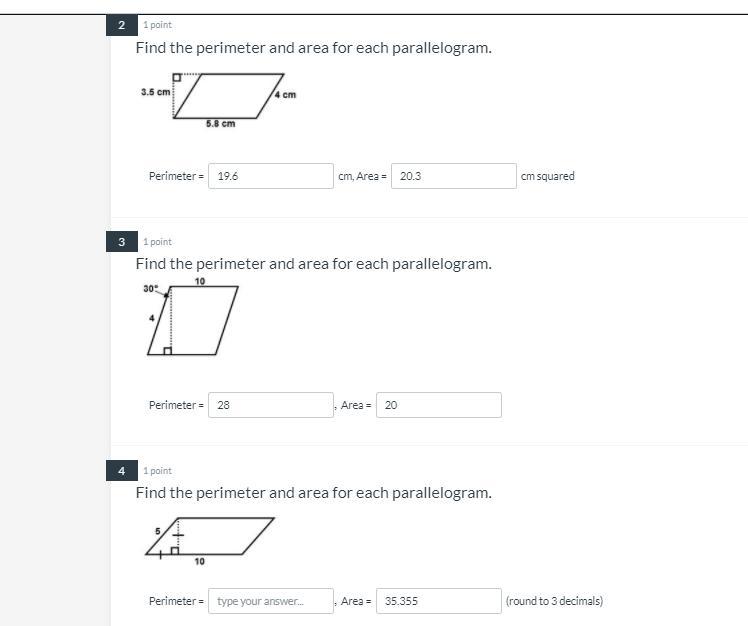This screenshot has height=626, width=748.
Task: Click the "1 point" label of question 3
Action: click(x=157, y=242)
